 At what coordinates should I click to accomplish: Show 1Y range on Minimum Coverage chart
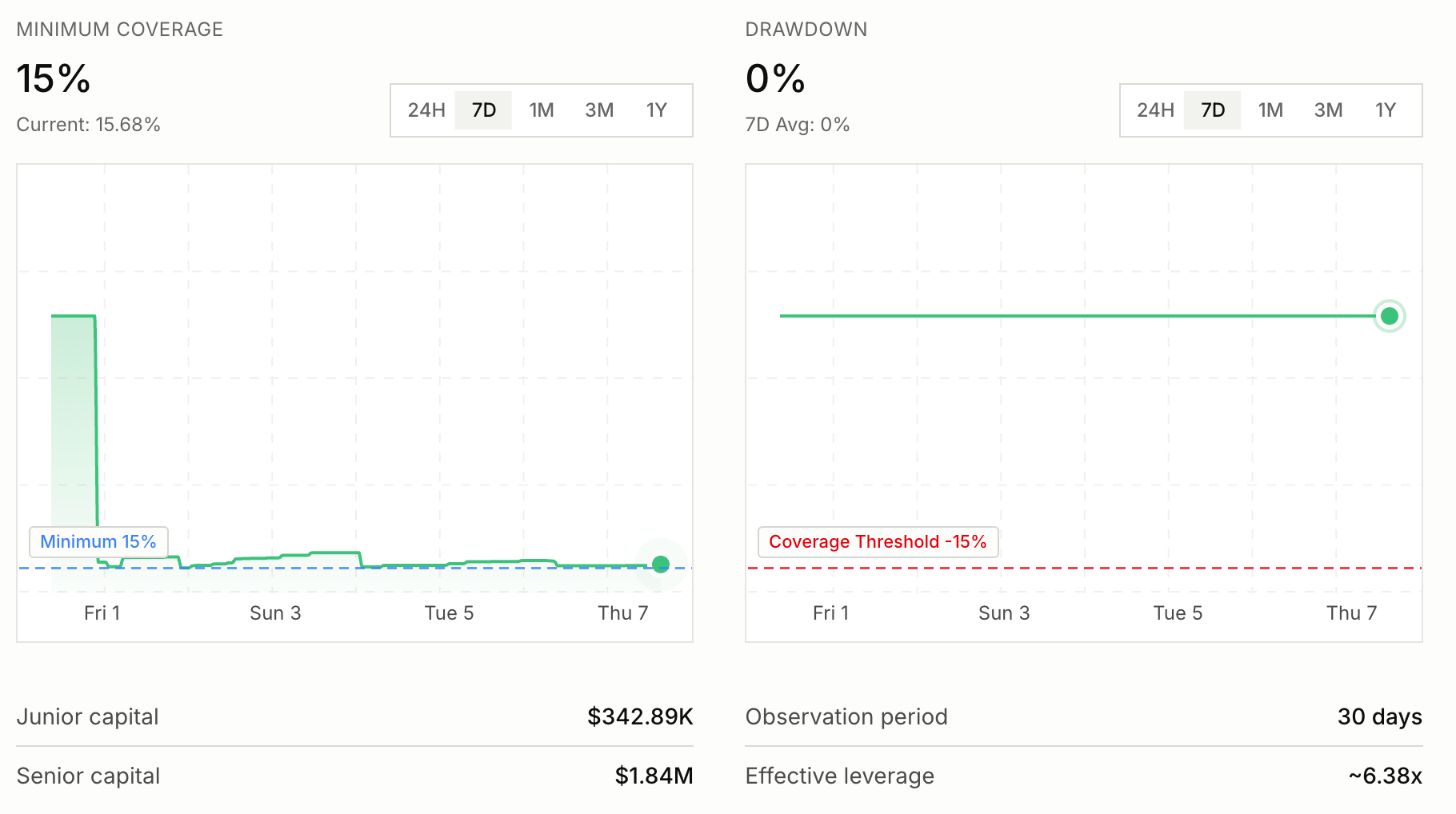657,110
